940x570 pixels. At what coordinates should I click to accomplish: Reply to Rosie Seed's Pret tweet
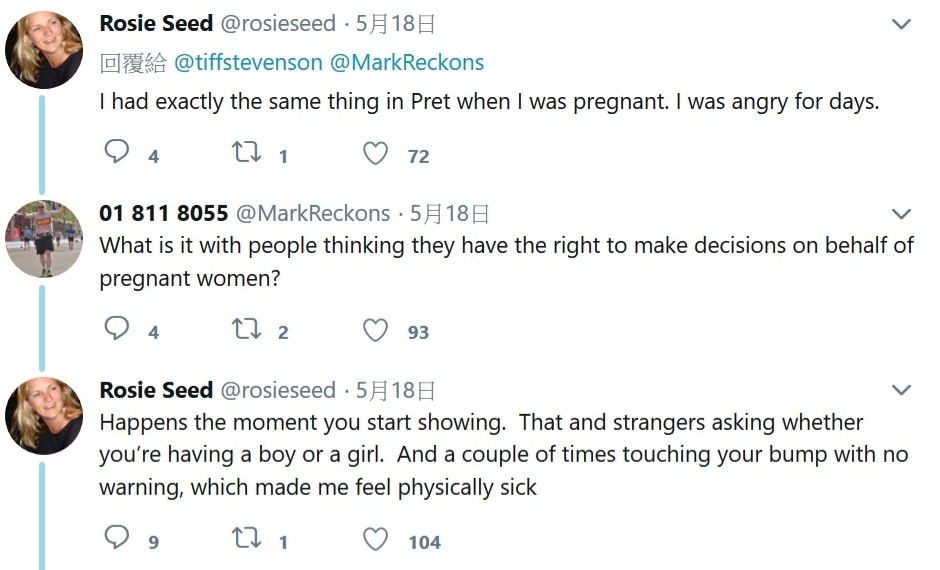[118, 153]
